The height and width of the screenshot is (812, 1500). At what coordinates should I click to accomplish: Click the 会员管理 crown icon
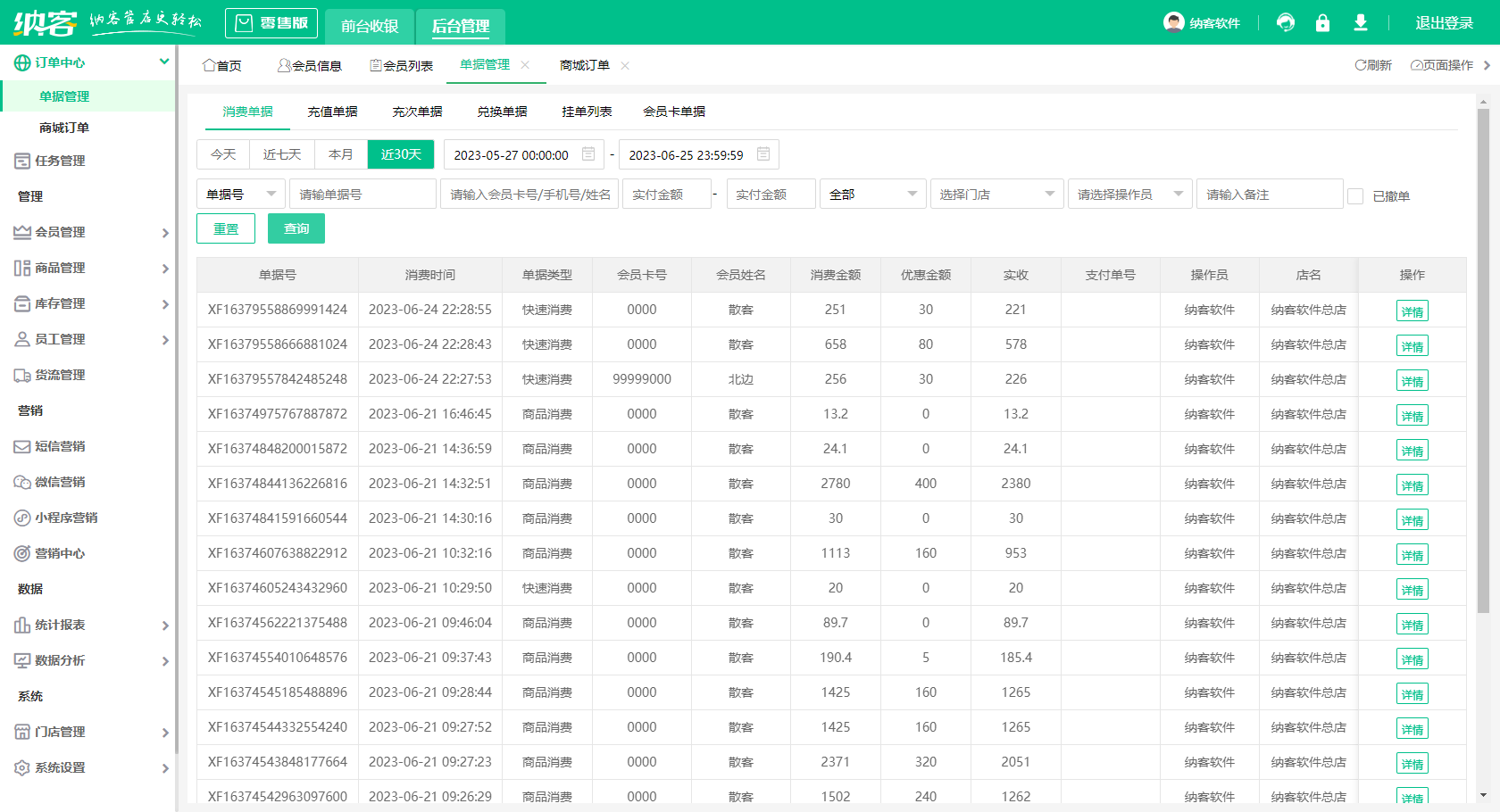click(x=22, y=232)
